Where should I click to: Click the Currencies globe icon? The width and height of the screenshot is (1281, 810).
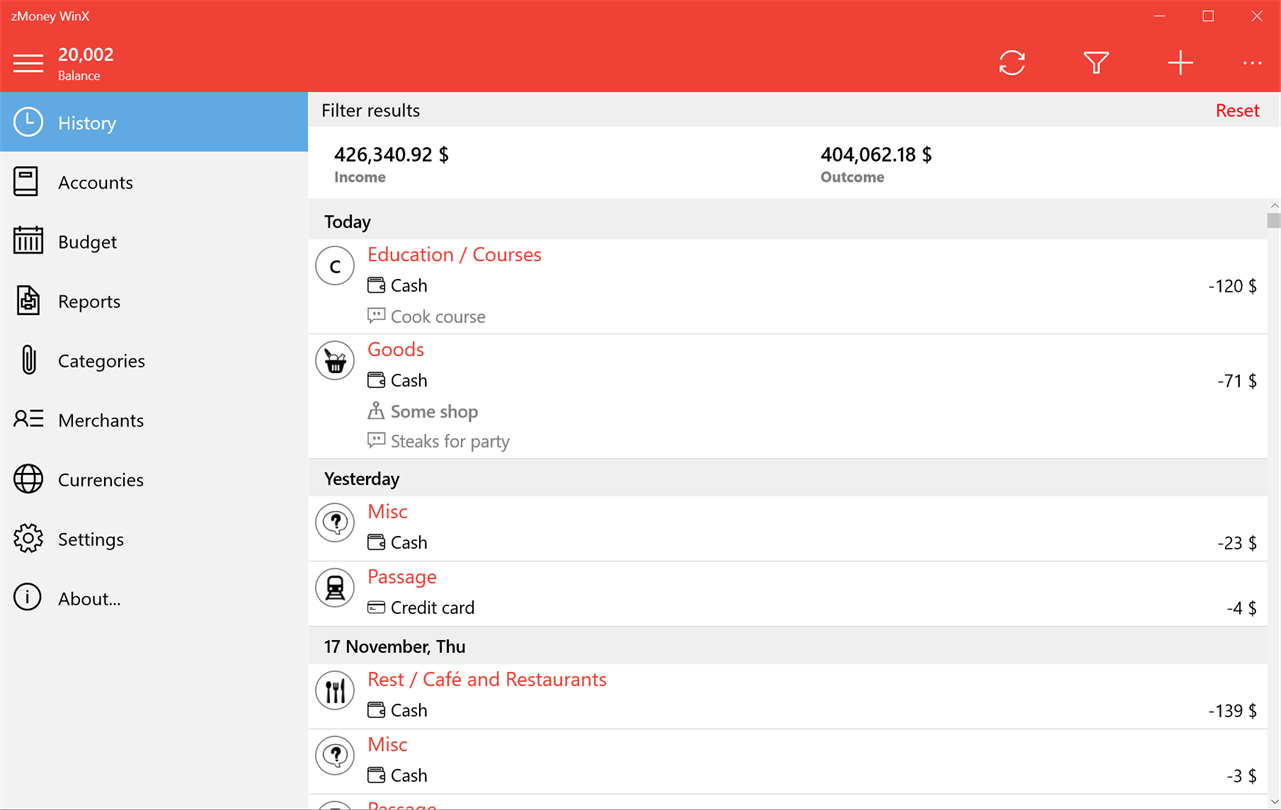(x=28, y=479)
